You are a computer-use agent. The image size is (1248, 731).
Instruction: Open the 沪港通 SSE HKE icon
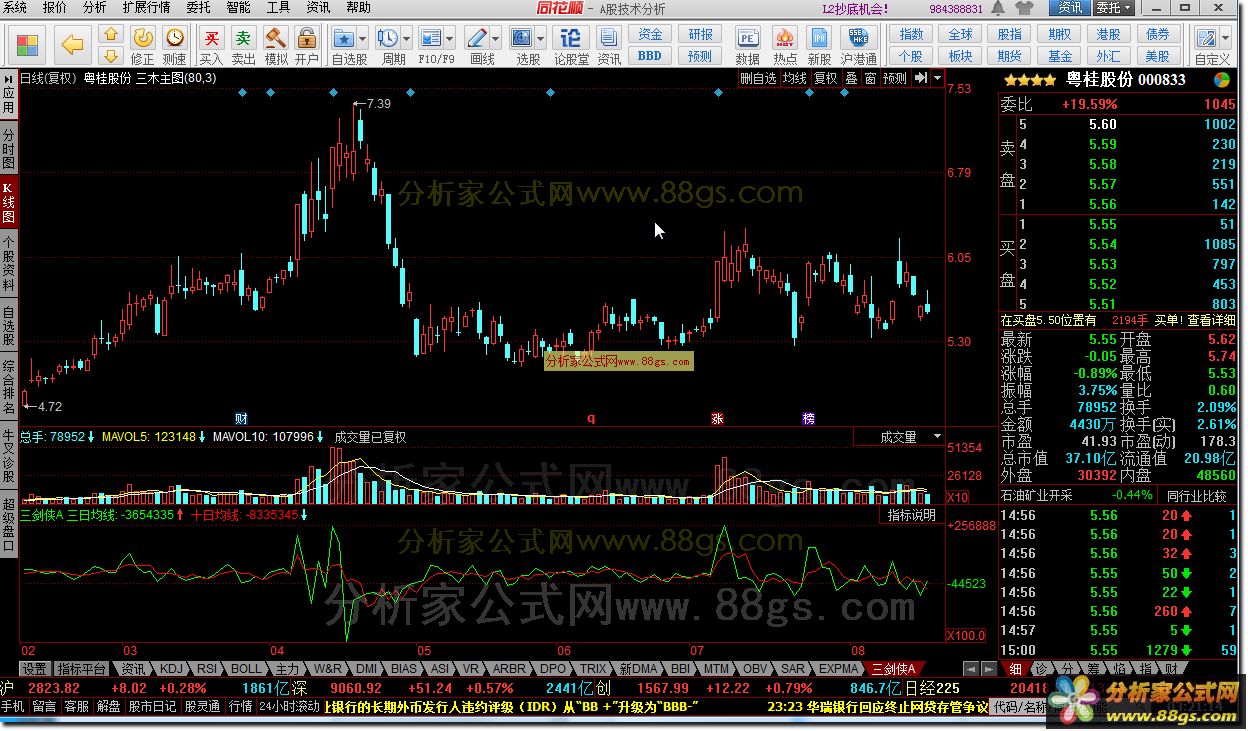coord(857,39)
